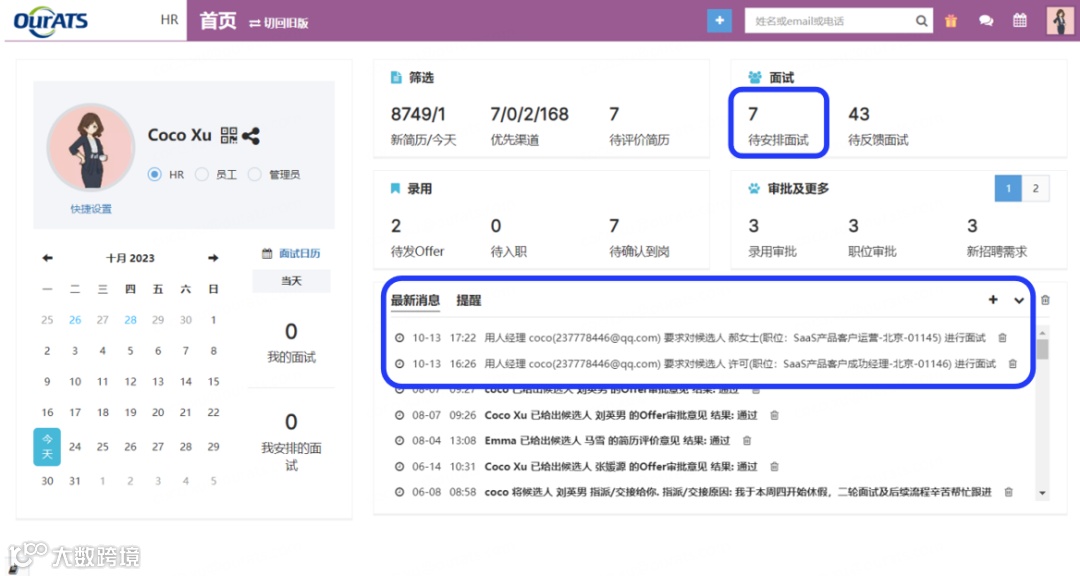Go to previous month with left arrow
This screenshot has height=576, width=1080.
pos(47,258)
